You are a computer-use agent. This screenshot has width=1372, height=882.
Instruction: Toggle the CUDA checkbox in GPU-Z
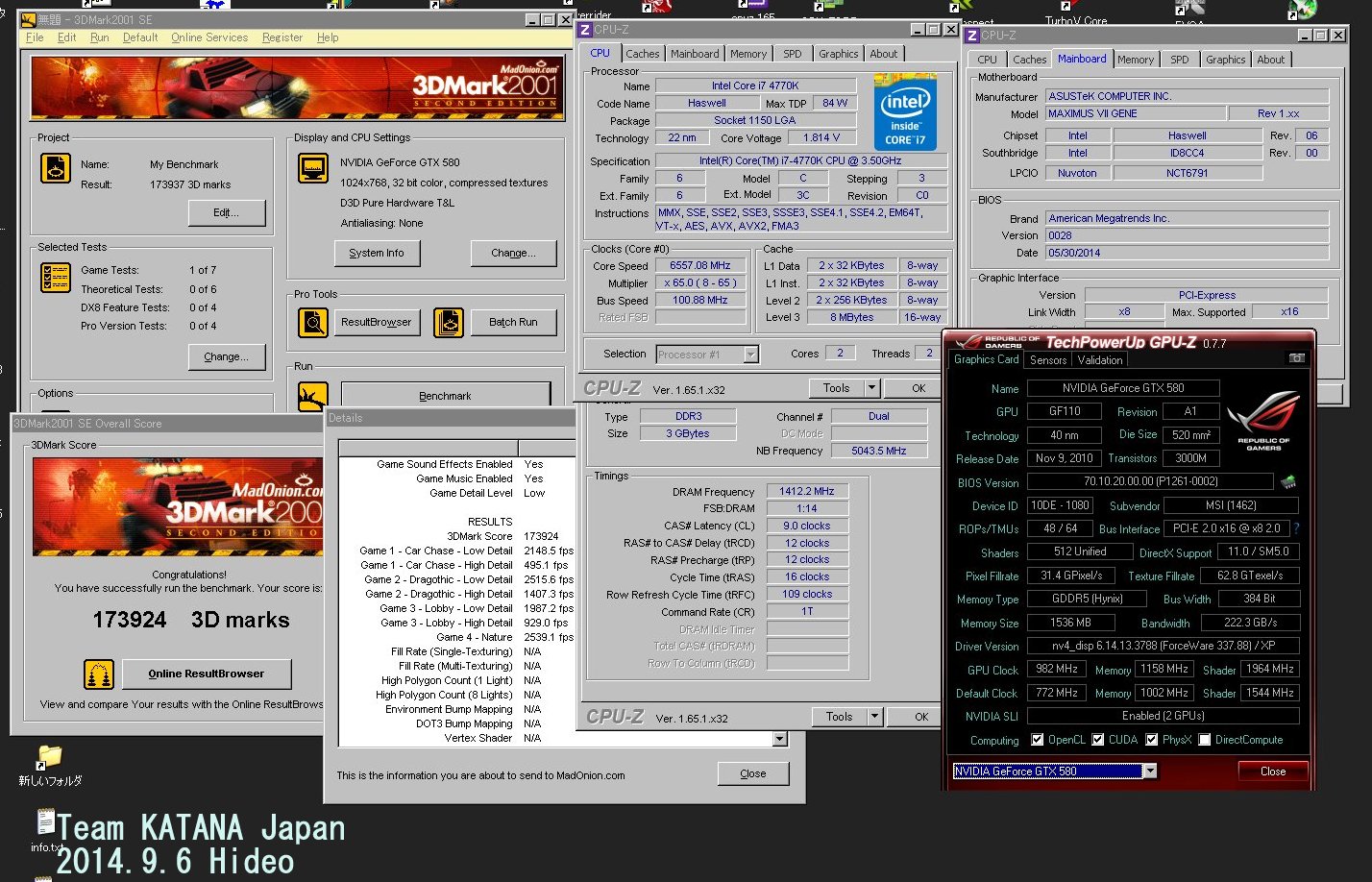point(1097,740)
